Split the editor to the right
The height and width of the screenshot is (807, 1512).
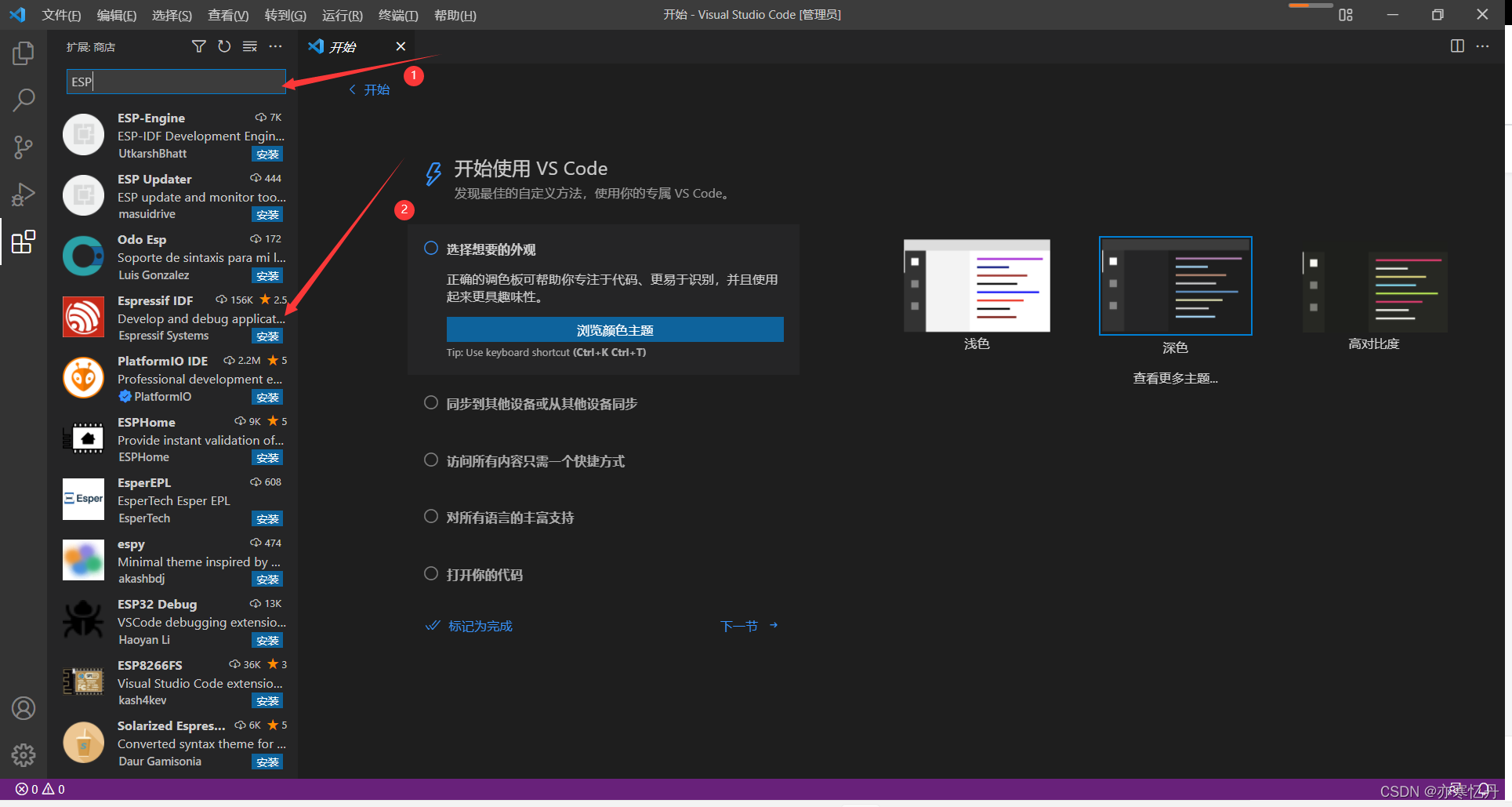pyautogui.click(x=1457, y=46)
